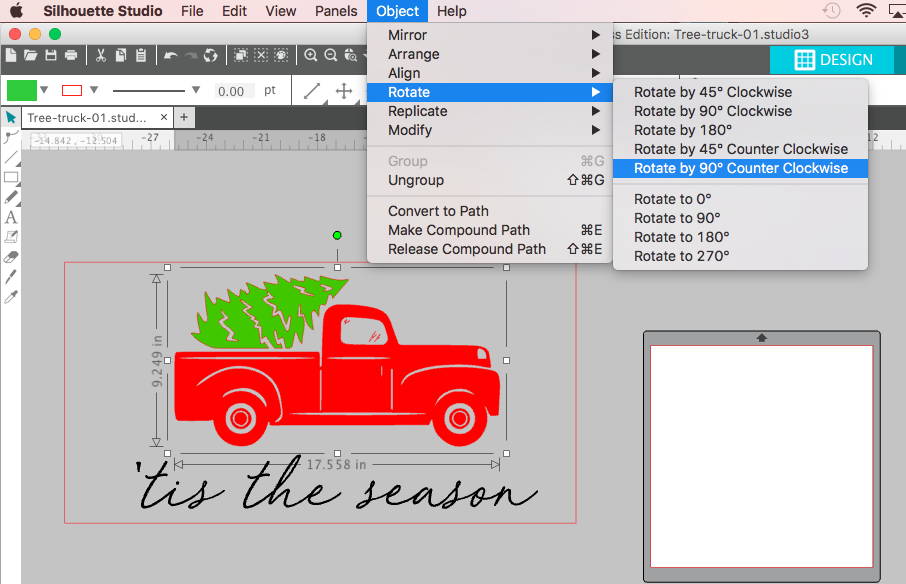Choose the Line drawing tool
The height and width of the screenshot is (584, 906).
[x=10, y=157]
